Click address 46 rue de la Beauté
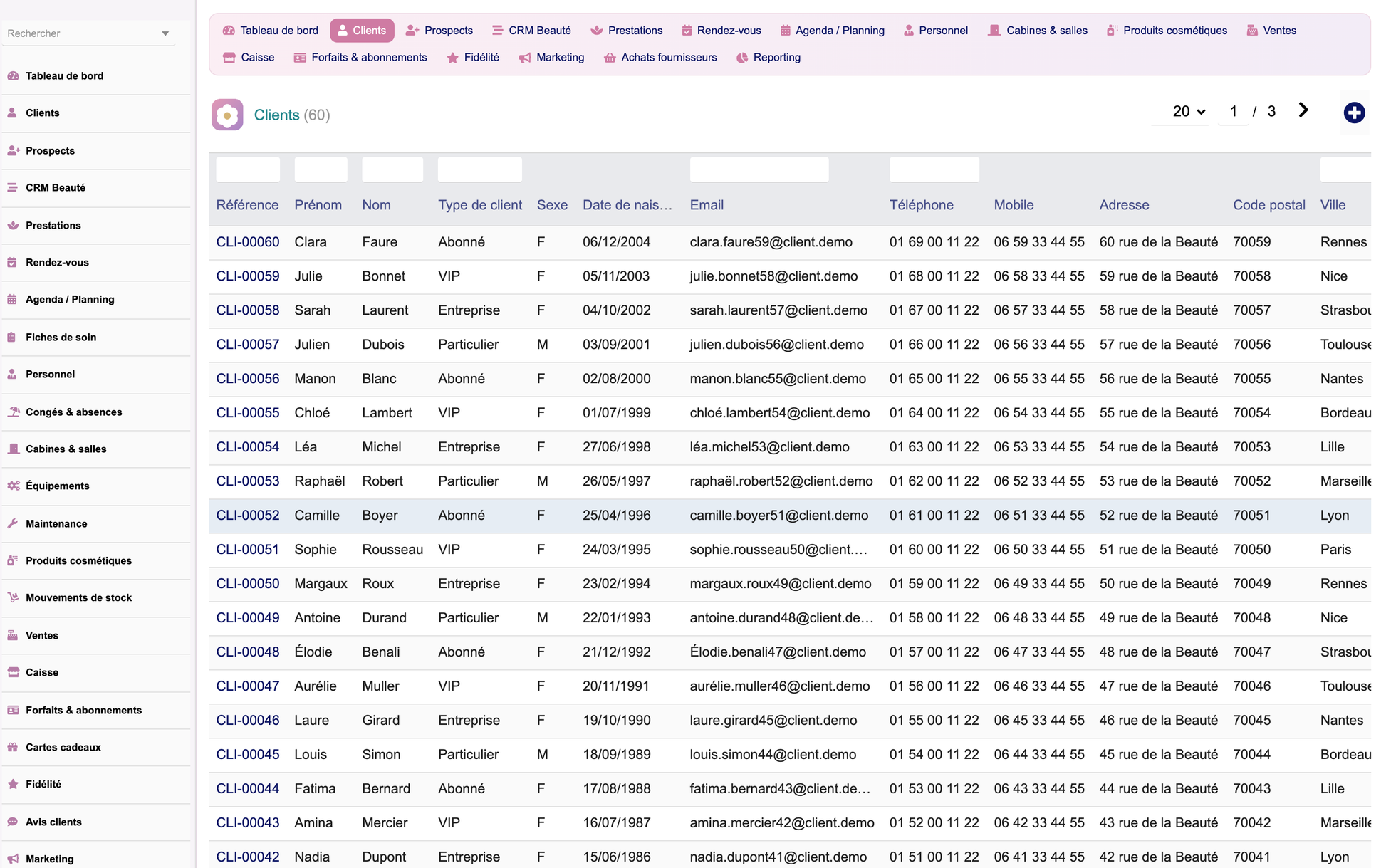 pos(1159,721)
